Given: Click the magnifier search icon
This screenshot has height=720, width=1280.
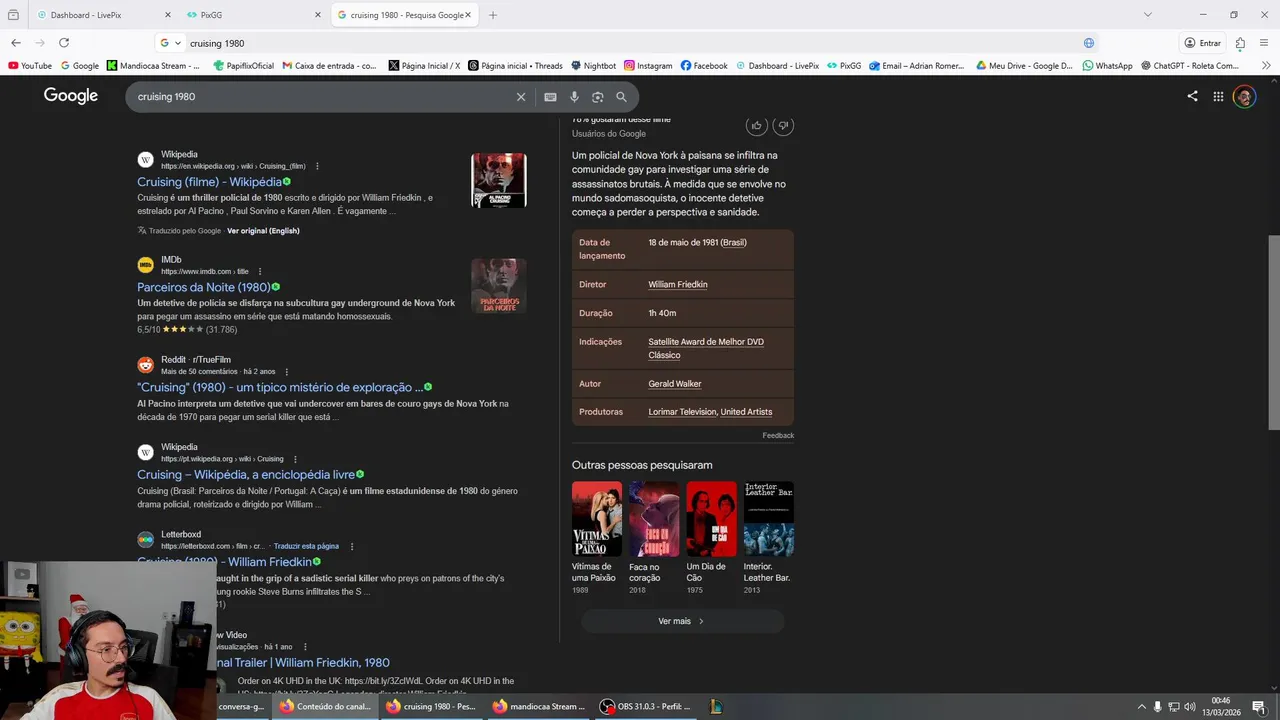Looking at the screenshot, I should (x=621, y=97).
